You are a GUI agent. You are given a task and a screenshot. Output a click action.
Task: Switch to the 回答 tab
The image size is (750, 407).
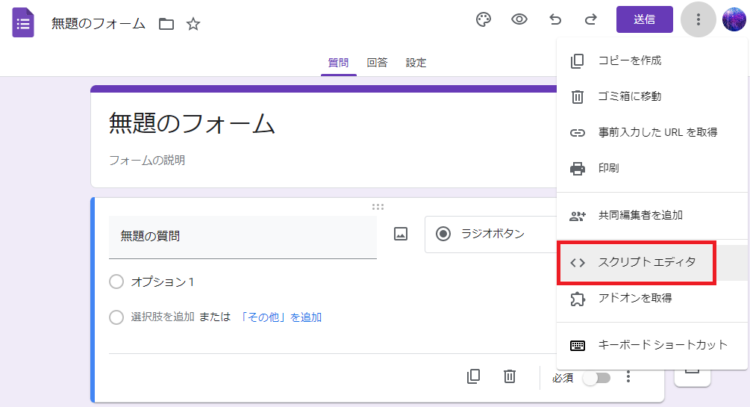coord(377,63)
